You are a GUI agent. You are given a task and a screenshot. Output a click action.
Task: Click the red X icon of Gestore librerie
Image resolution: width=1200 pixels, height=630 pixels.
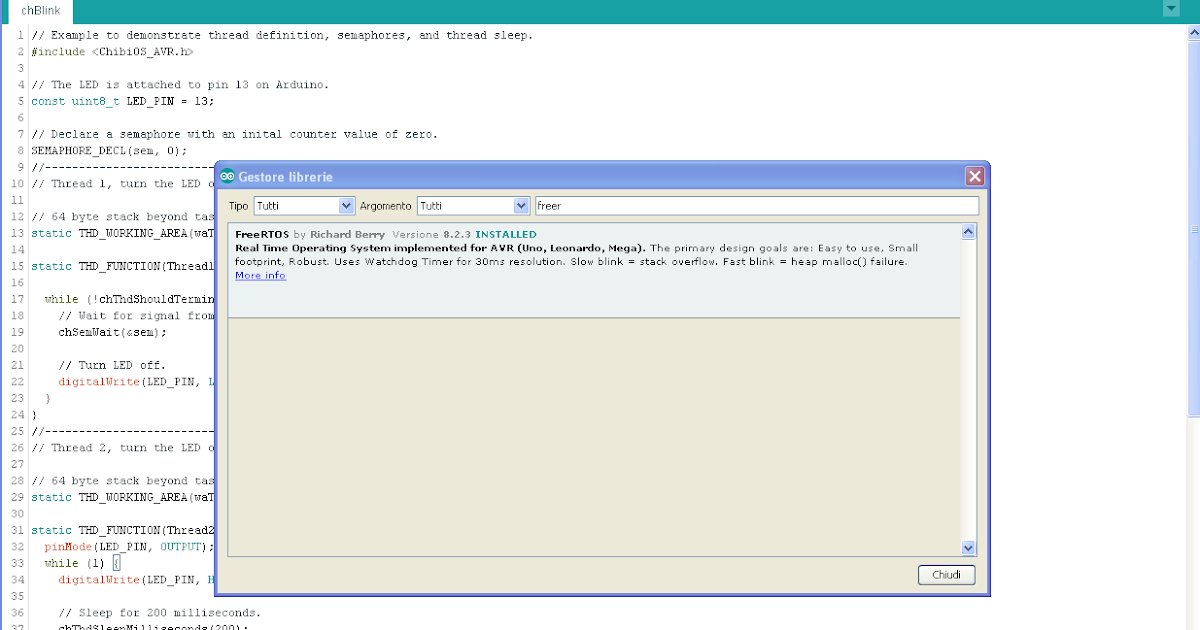click(974, 175)
